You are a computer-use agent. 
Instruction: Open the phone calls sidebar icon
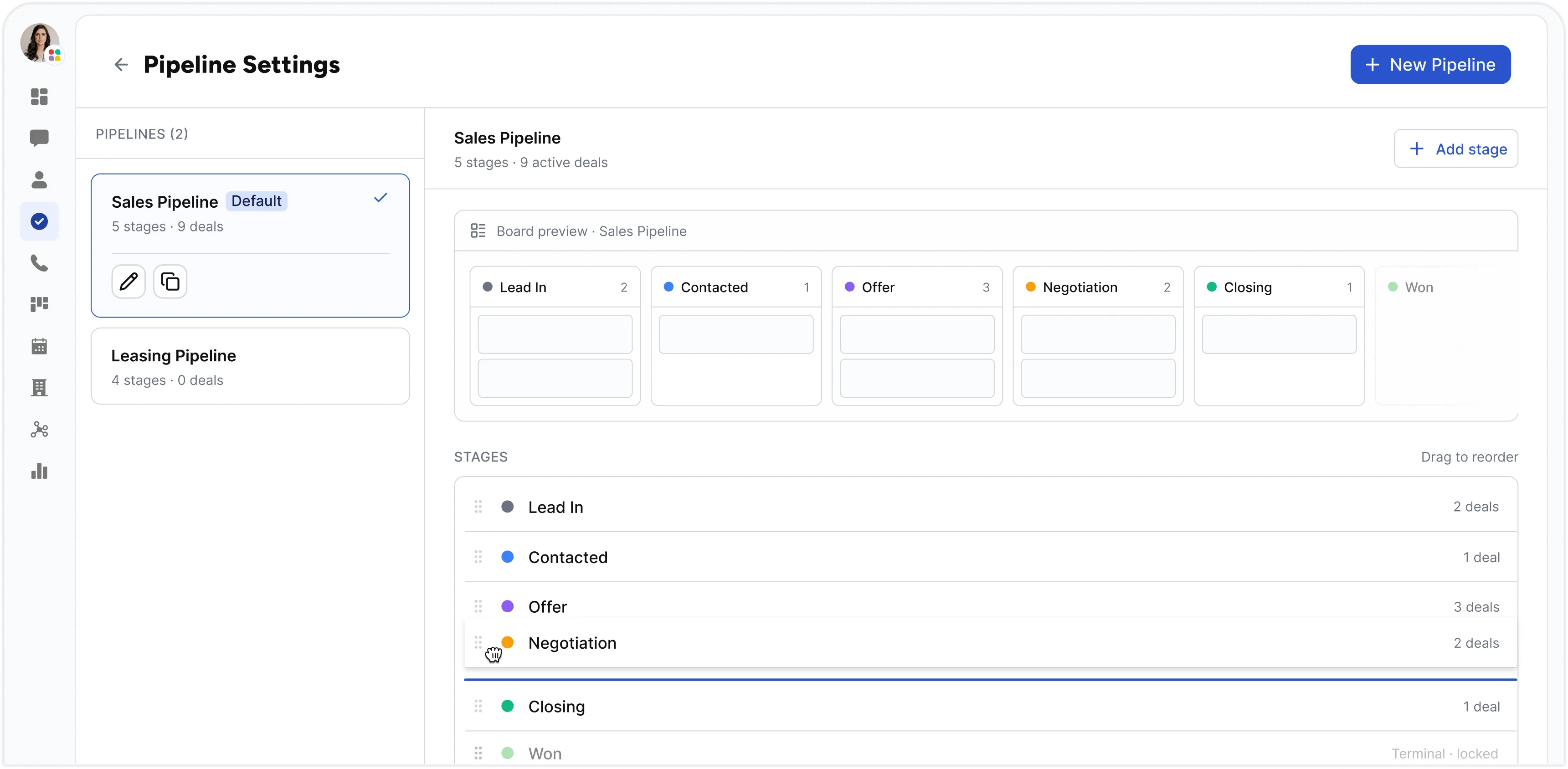click(x=39, y=263)
